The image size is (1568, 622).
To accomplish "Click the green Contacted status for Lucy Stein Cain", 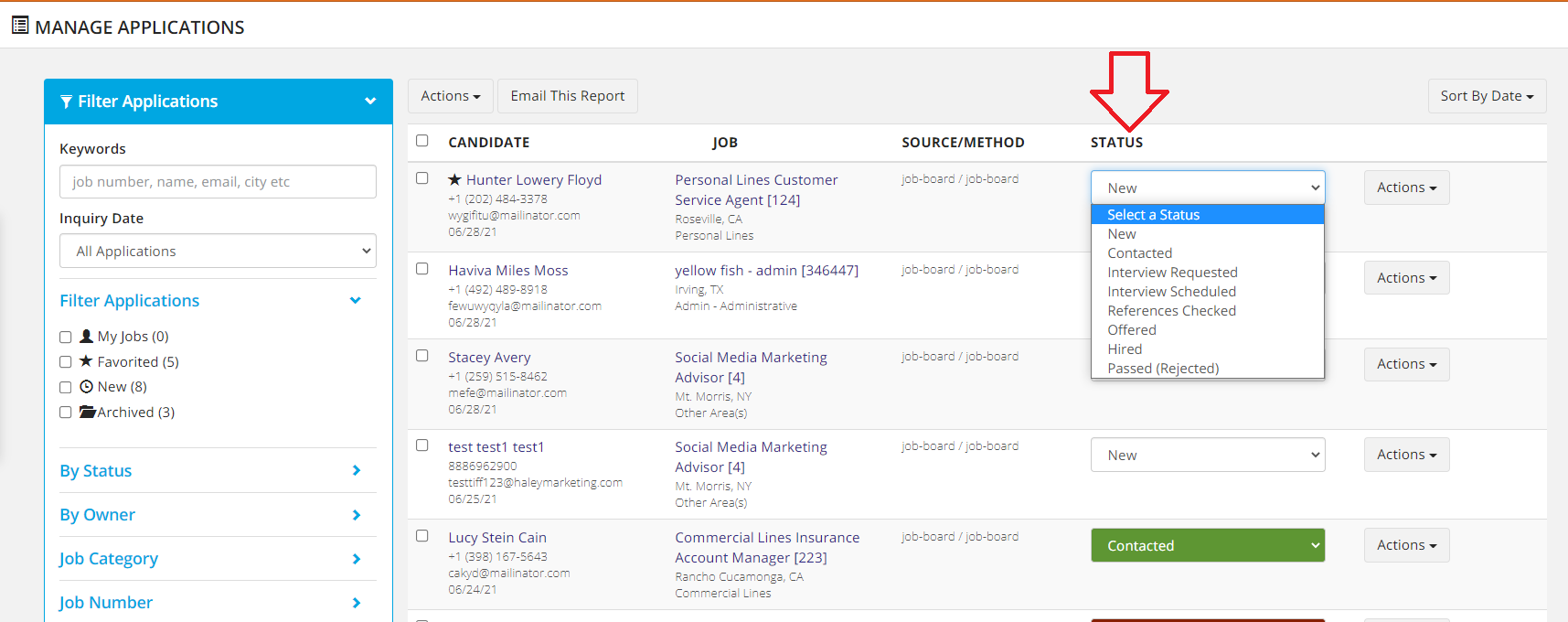I will (1207, 546).
